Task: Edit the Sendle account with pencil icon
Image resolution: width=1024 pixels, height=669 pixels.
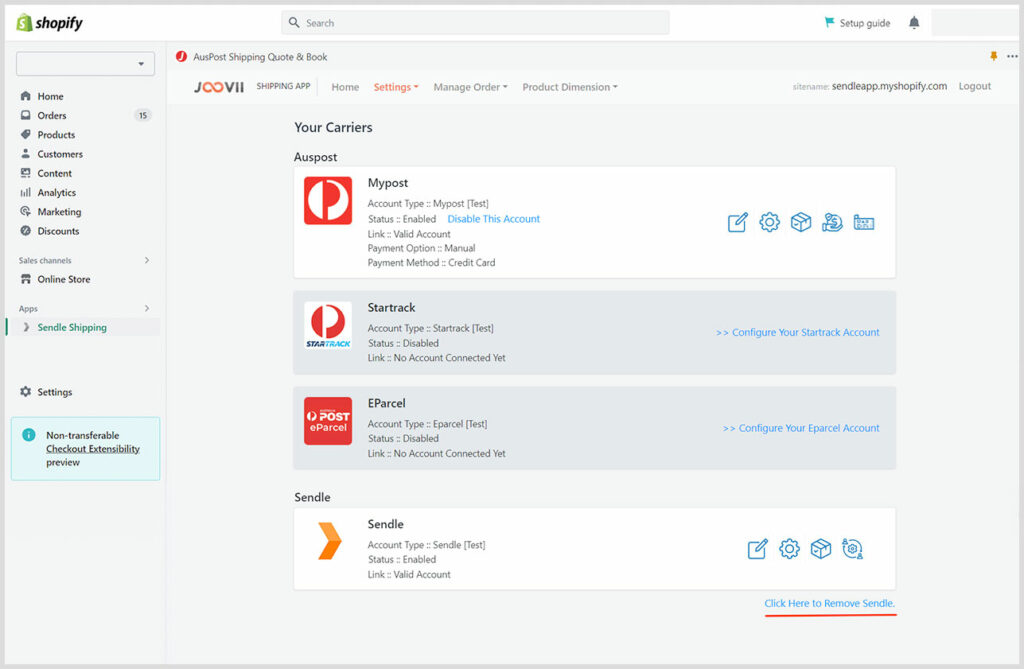Action: coord(758,549)
